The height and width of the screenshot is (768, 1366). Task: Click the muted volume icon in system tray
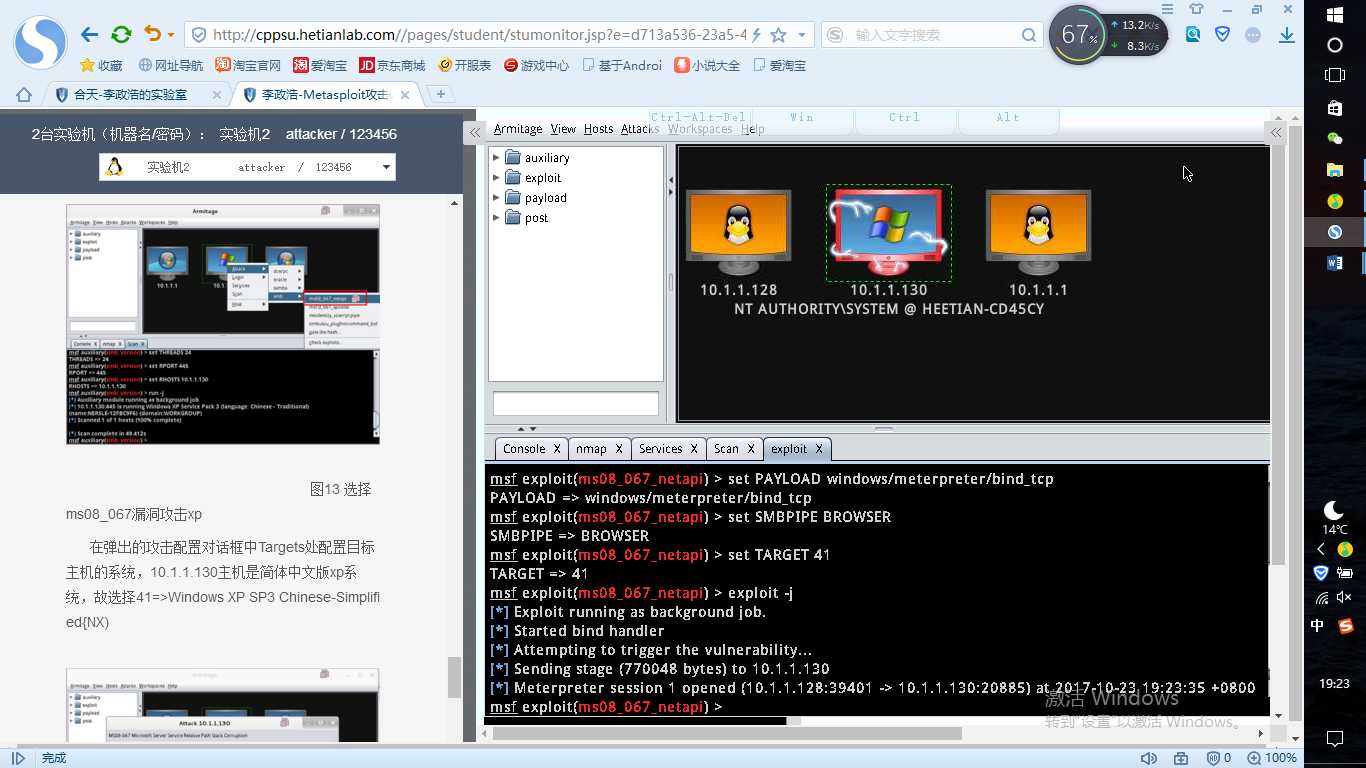click(1345, 597)
